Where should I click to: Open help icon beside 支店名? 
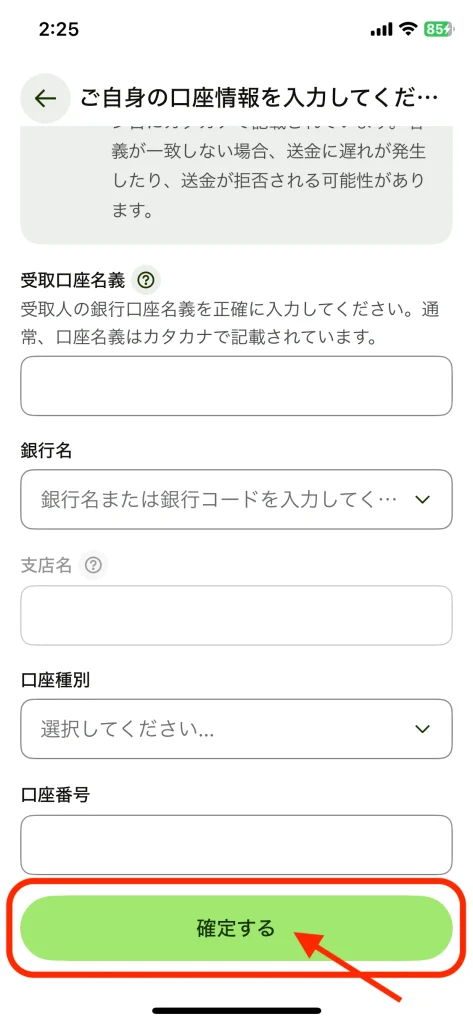[93, 566]
